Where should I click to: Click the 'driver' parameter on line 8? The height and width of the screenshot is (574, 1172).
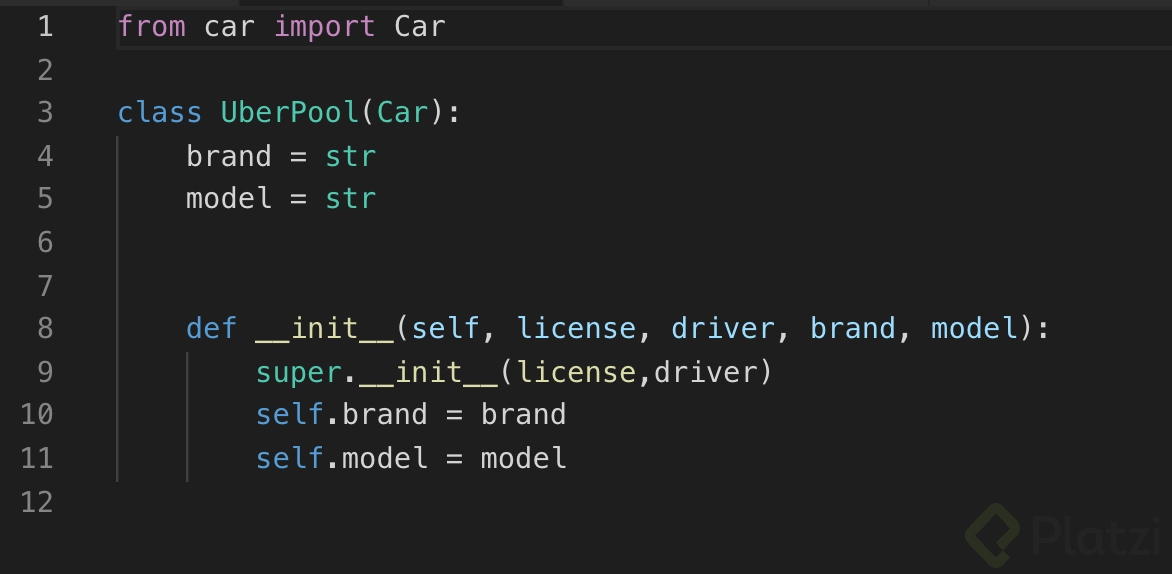coord(724,328)
